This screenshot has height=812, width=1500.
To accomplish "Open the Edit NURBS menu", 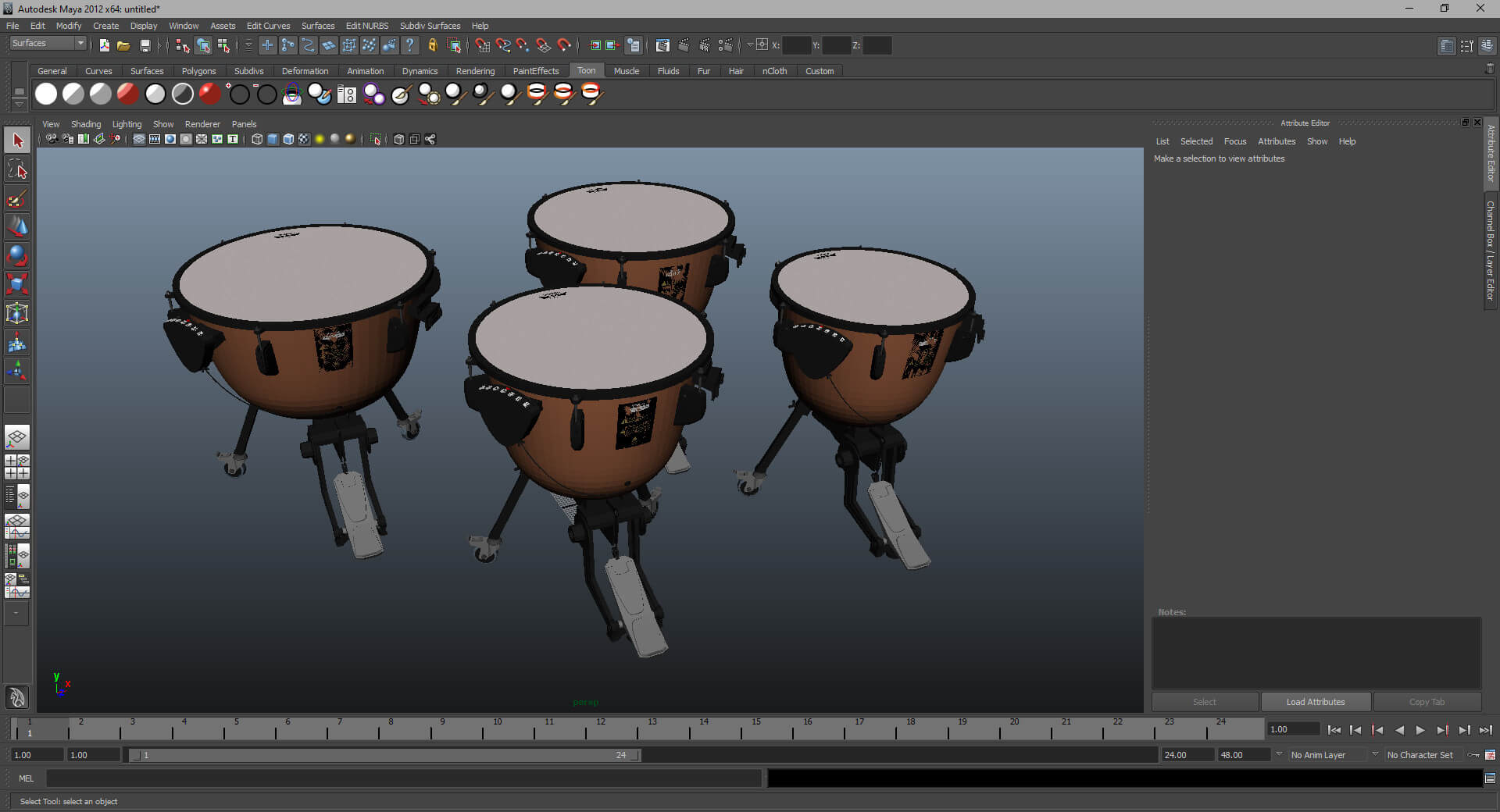I will 366,26.
